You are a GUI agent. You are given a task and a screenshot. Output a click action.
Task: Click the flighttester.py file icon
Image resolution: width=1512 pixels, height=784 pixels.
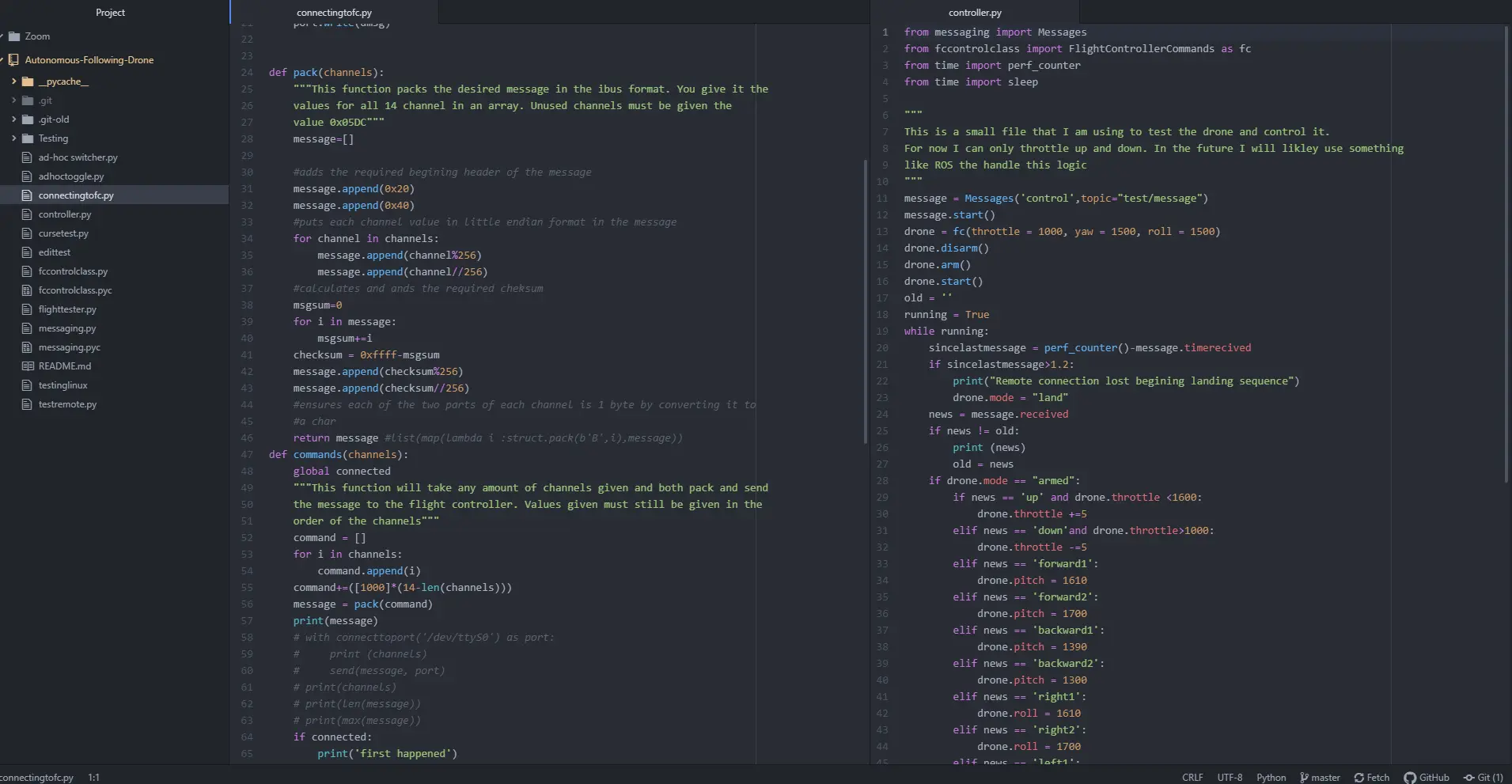[x=28, y=309]
